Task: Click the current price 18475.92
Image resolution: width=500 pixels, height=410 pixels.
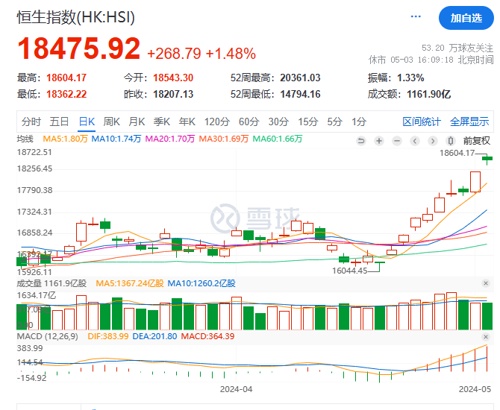Action: point(79,49)
